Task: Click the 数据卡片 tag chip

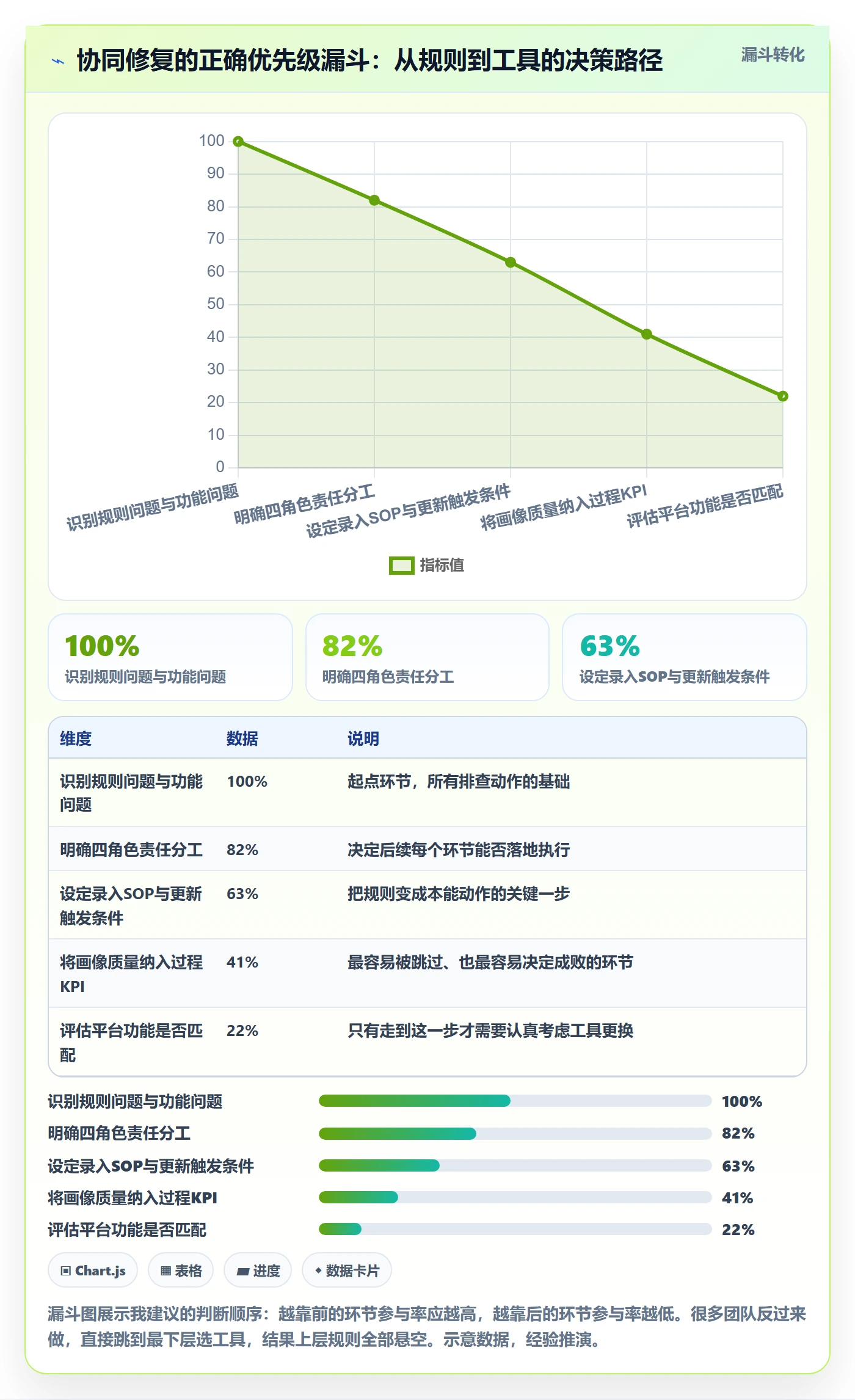Action: pyautogui.click(x=347, y=1271)
